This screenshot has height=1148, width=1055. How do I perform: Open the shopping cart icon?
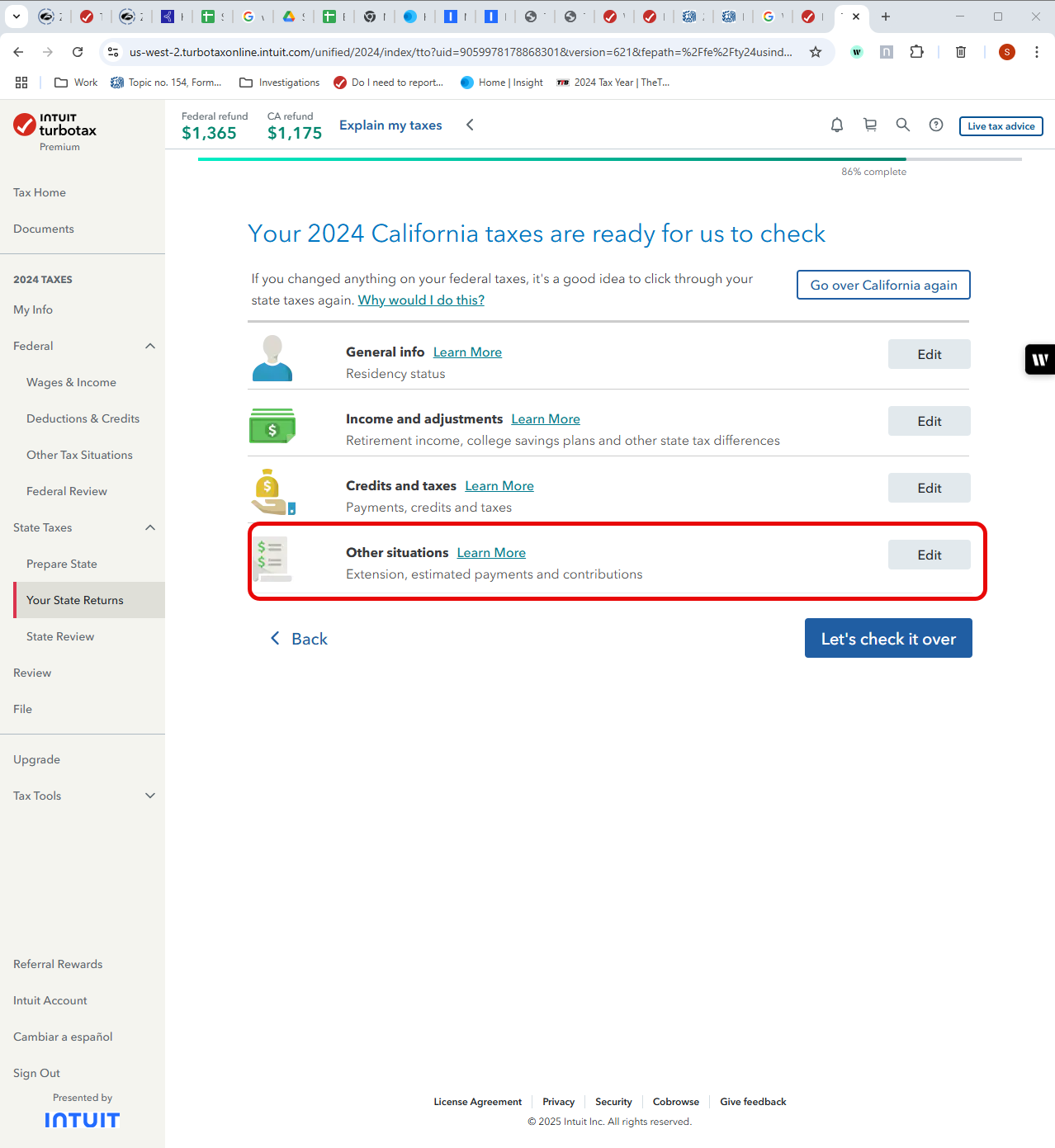[x=870, y=125]
